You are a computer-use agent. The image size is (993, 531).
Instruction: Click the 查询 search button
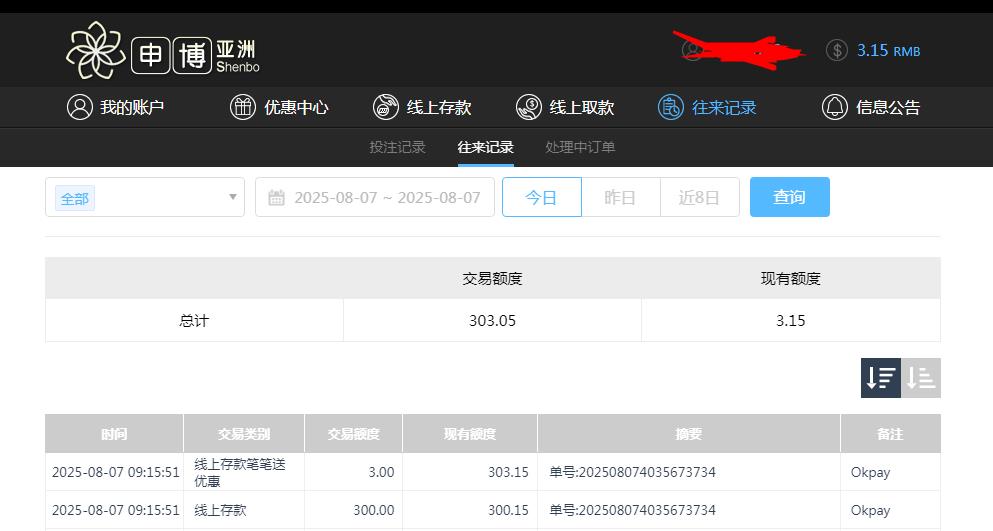tap(790, 197)
